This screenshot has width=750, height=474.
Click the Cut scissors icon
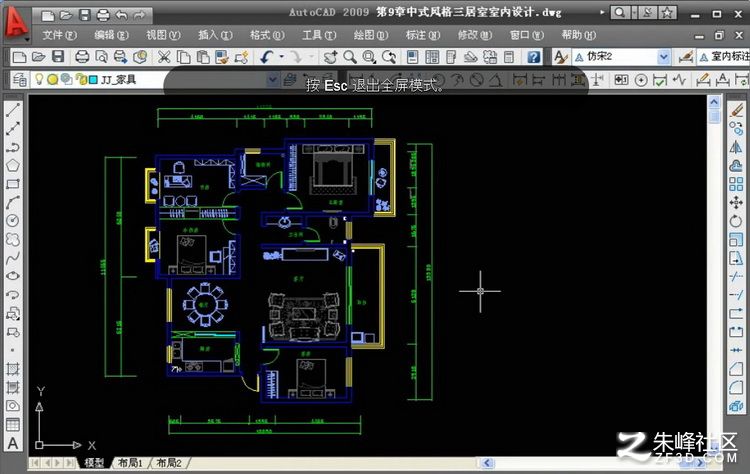point(164,57)
